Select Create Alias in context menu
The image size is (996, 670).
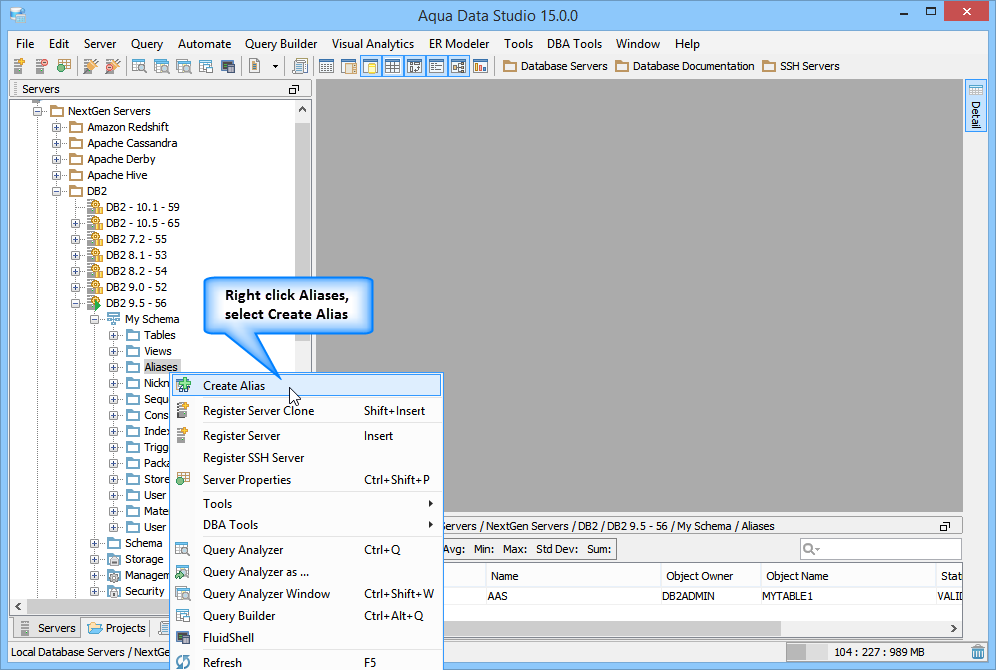307,385
